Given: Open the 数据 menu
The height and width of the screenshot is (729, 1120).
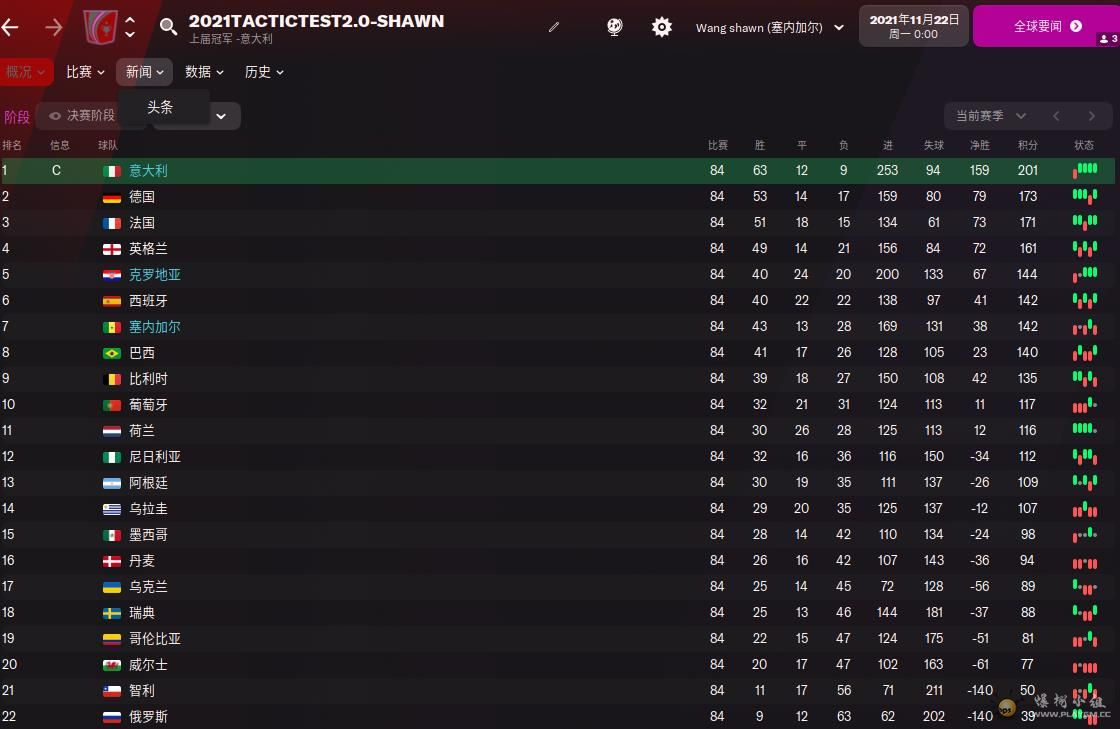Looking at the screenshot, I should point(204,72).
